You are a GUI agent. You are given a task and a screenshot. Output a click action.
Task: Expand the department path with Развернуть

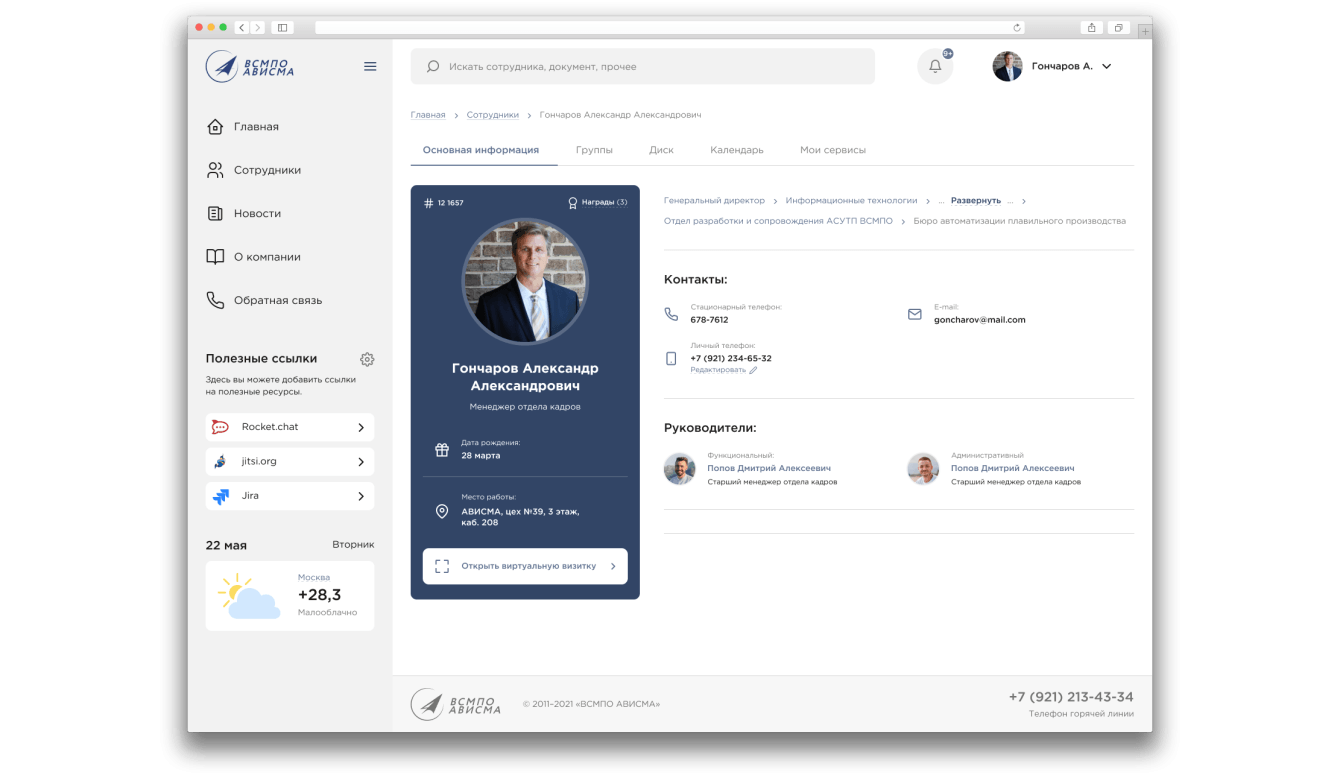click(976, 201)
